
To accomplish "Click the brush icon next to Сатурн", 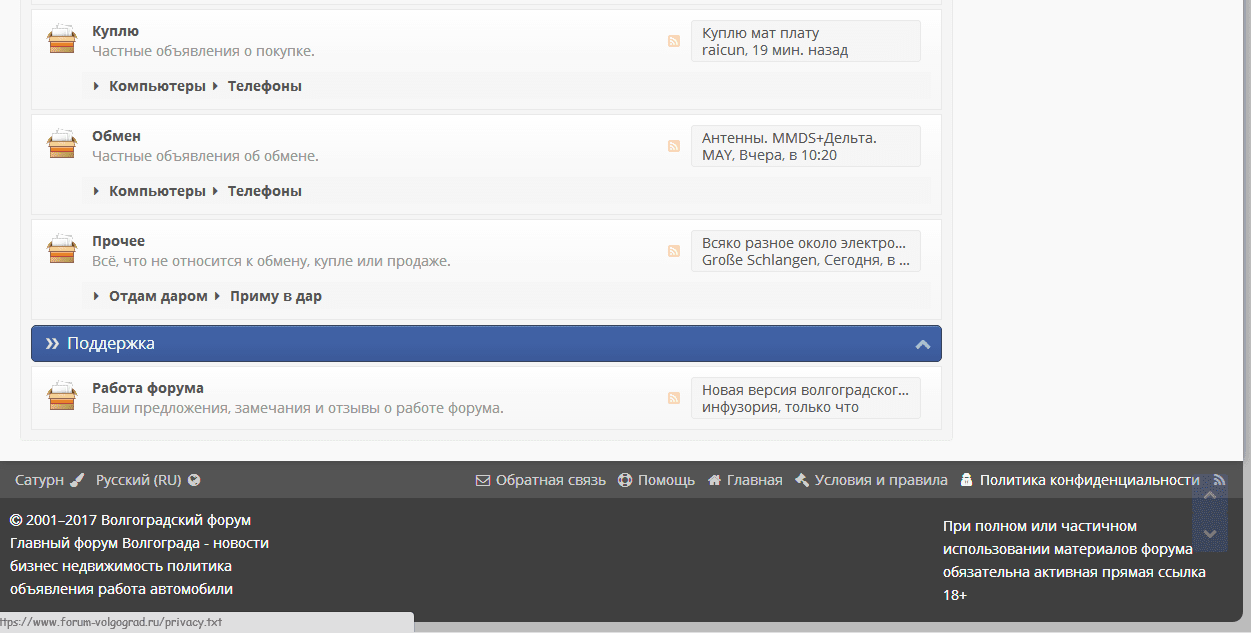I will [77, 480].
